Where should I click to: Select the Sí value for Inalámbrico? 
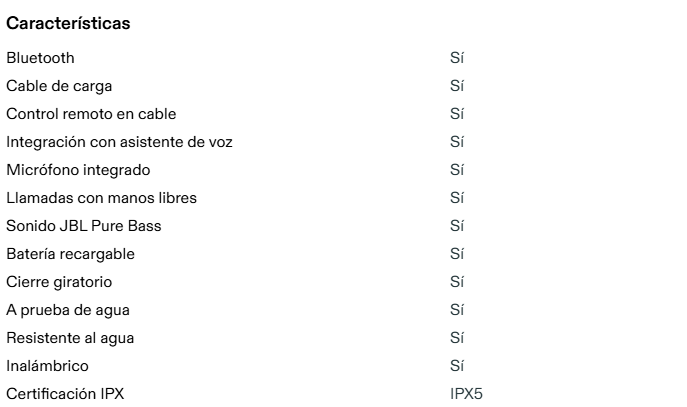click(457, 366)
